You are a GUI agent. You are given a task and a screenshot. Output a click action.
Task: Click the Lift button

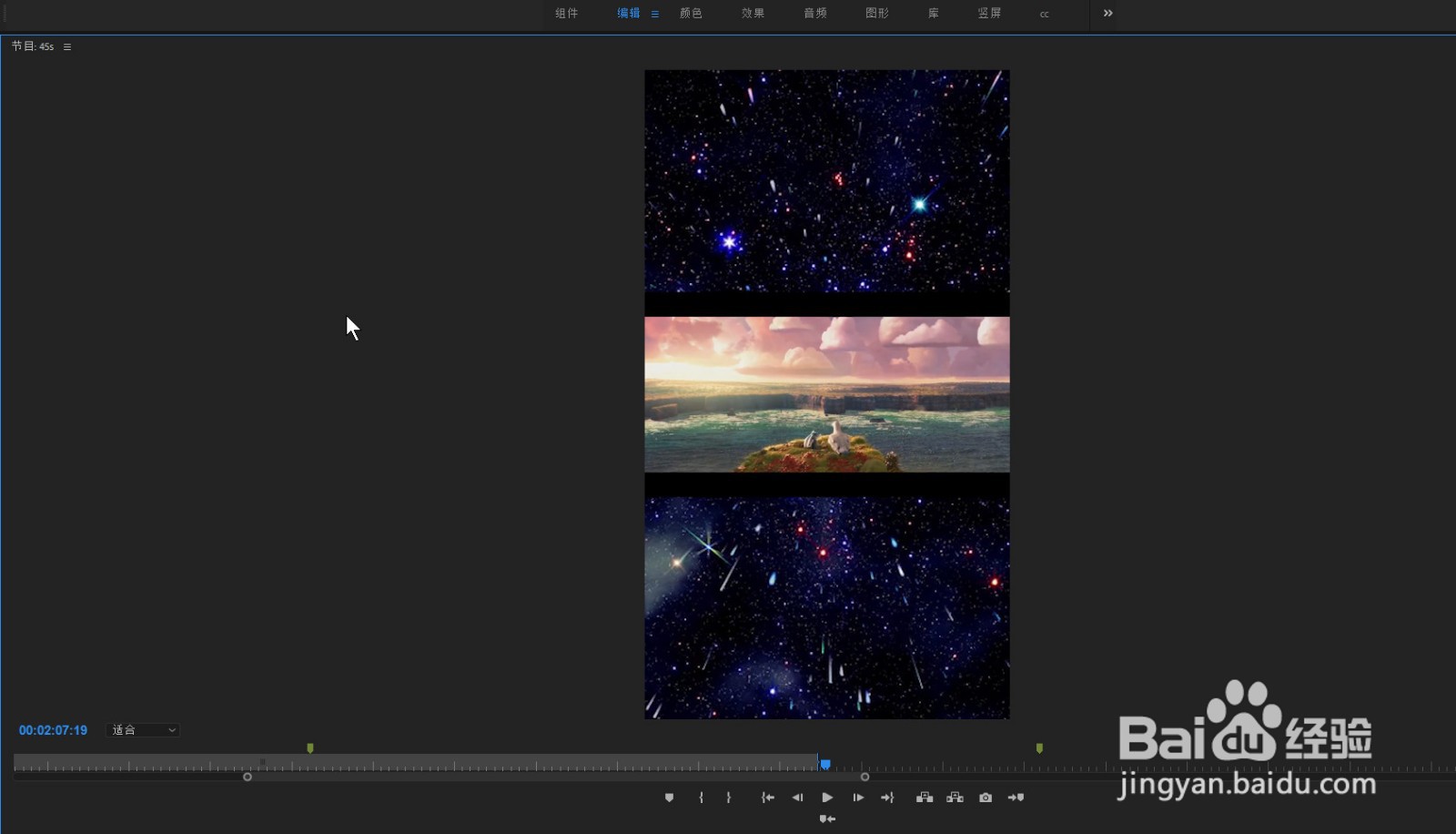(925, 798)
